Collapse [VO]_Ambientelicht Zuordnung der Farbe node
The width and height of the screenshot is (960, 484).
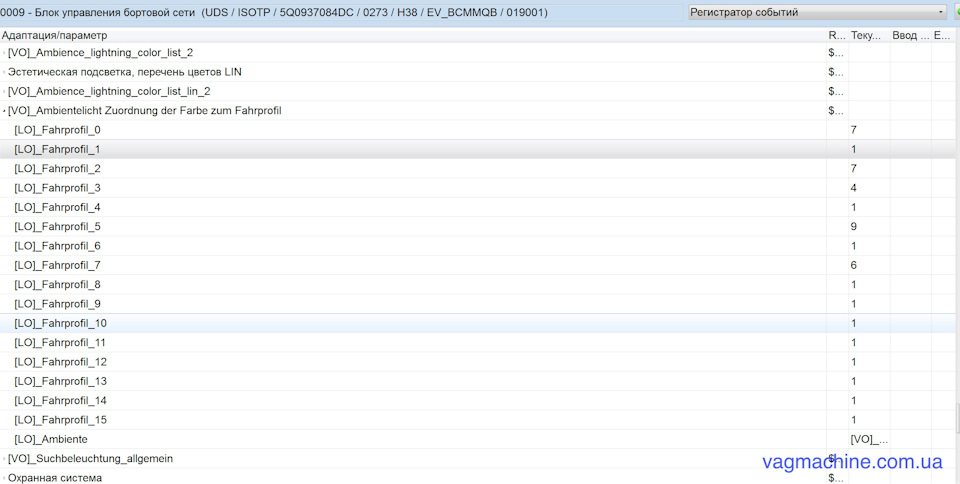coord(4,111)
